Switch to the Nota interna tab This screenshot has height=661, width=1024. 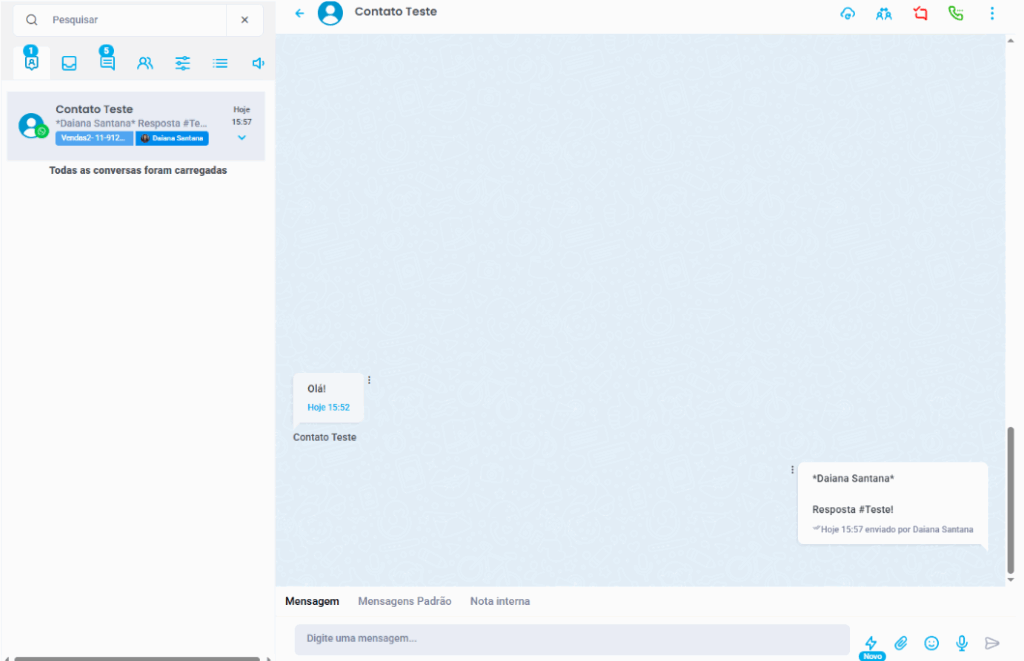click(500, 601)
